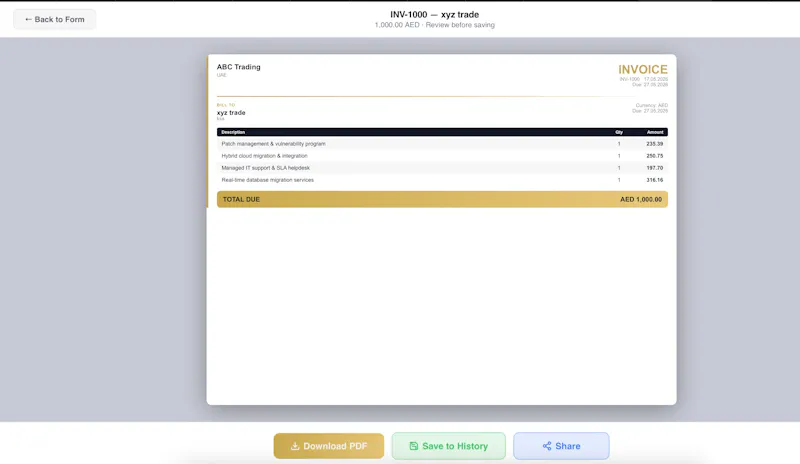
Task: Click the amount 235.39
Action: coord(655,144)
